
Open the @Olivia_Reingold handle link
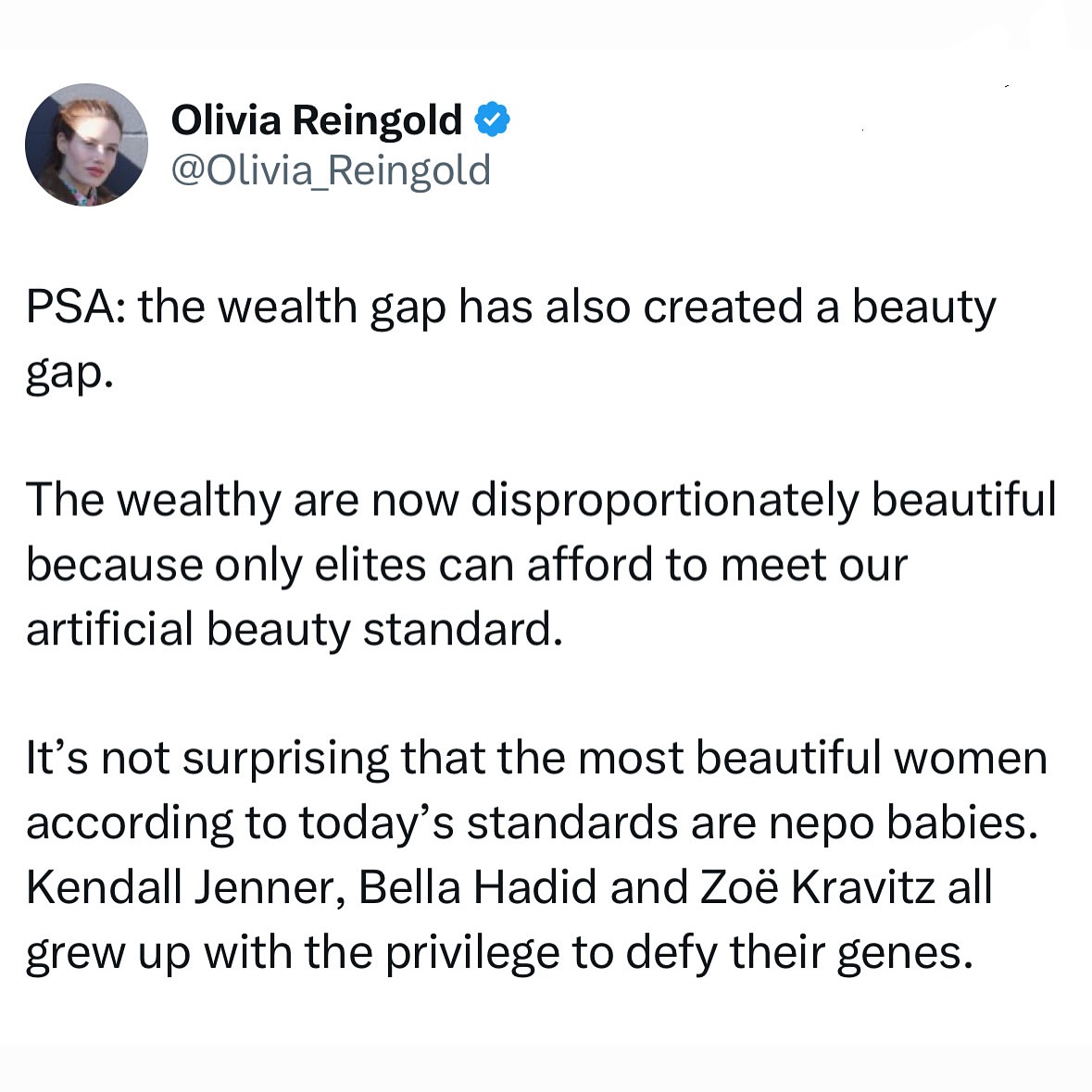pos(332,170)
